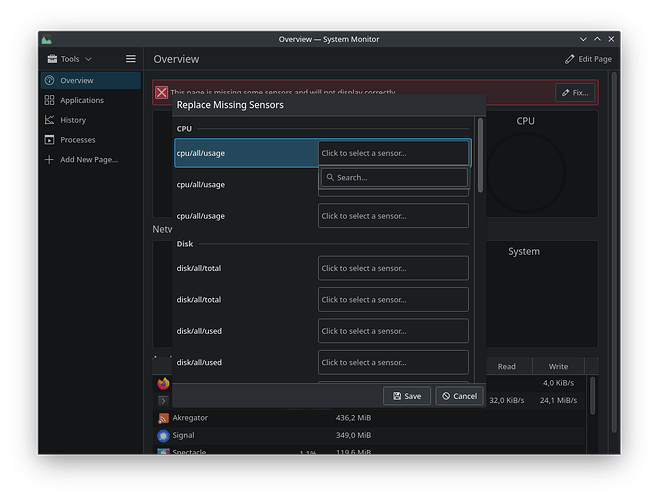Click the Applications grid icon in sidebar
This screenshot has height=500, width=658.
(x=50, y=100)
